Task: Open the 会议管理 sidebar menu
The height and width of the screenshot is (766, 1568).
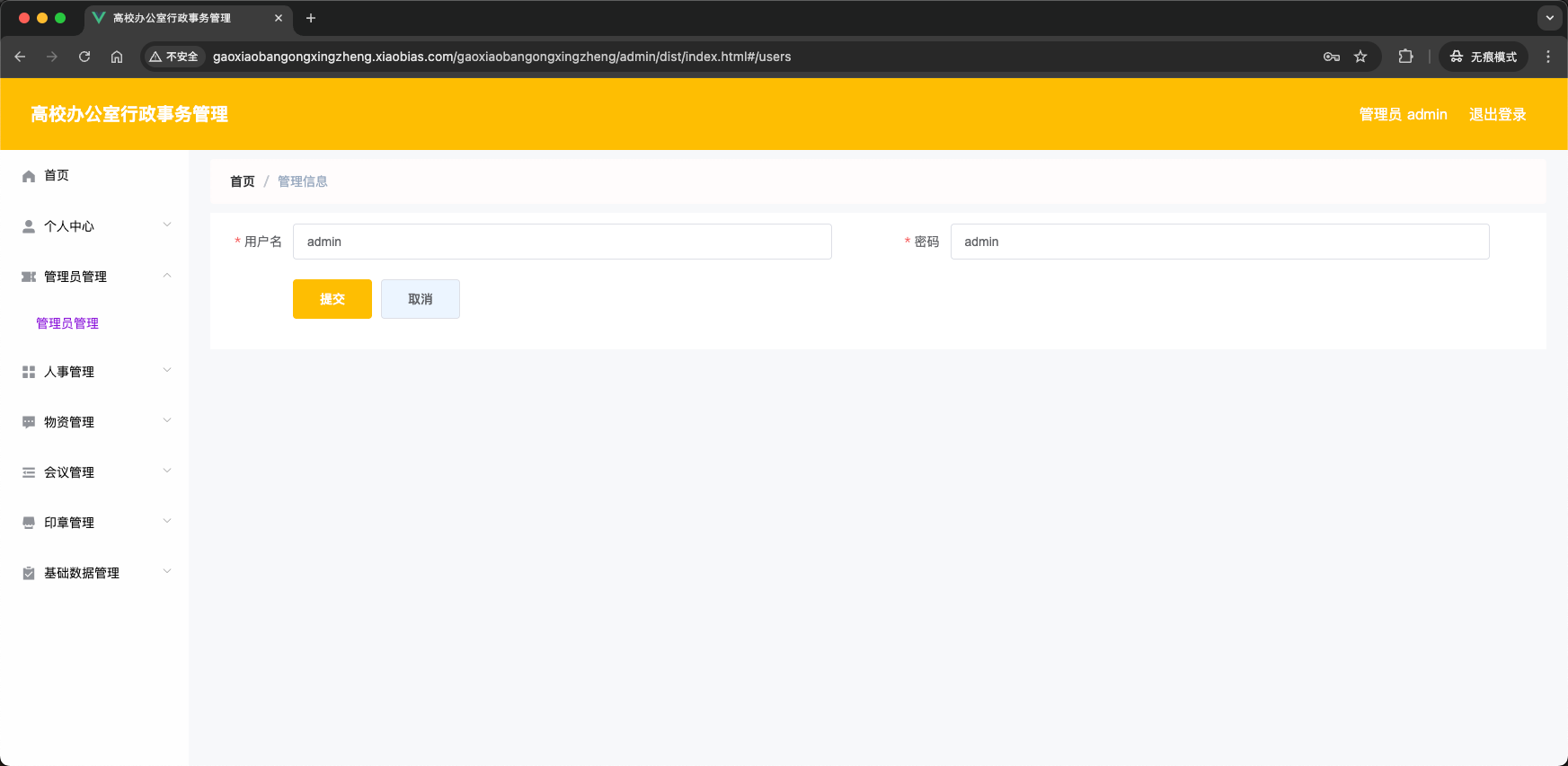Action: click(94, 472)
